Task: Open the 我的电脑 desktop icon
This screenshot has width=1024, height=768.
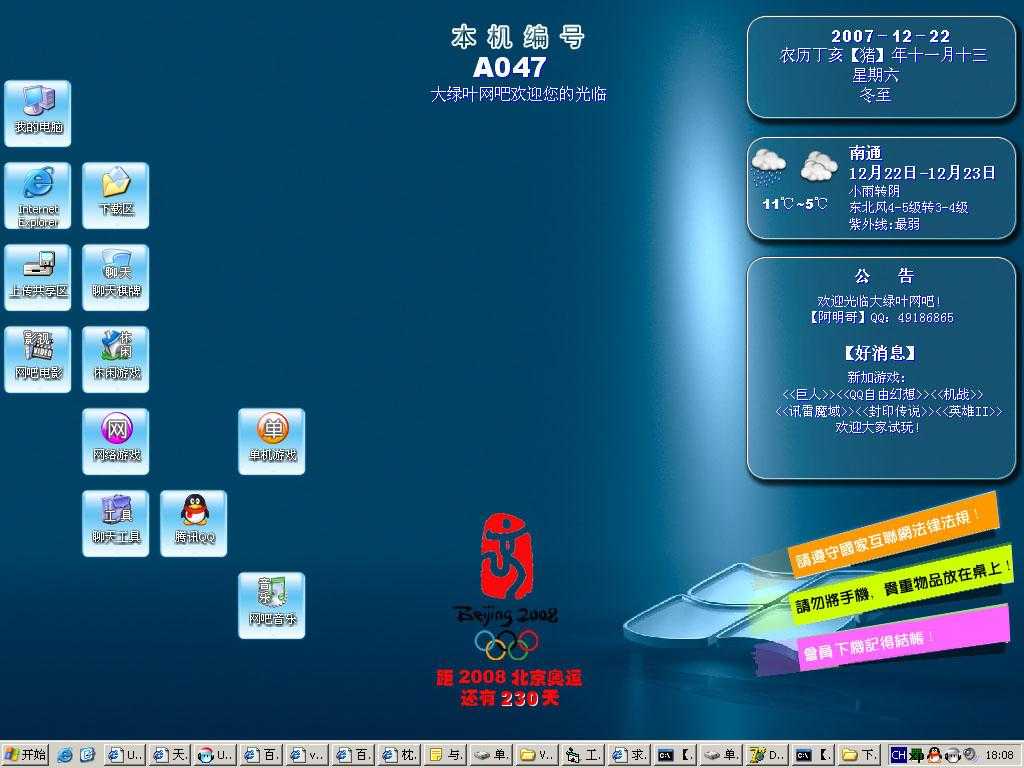Action: [38, 114]
